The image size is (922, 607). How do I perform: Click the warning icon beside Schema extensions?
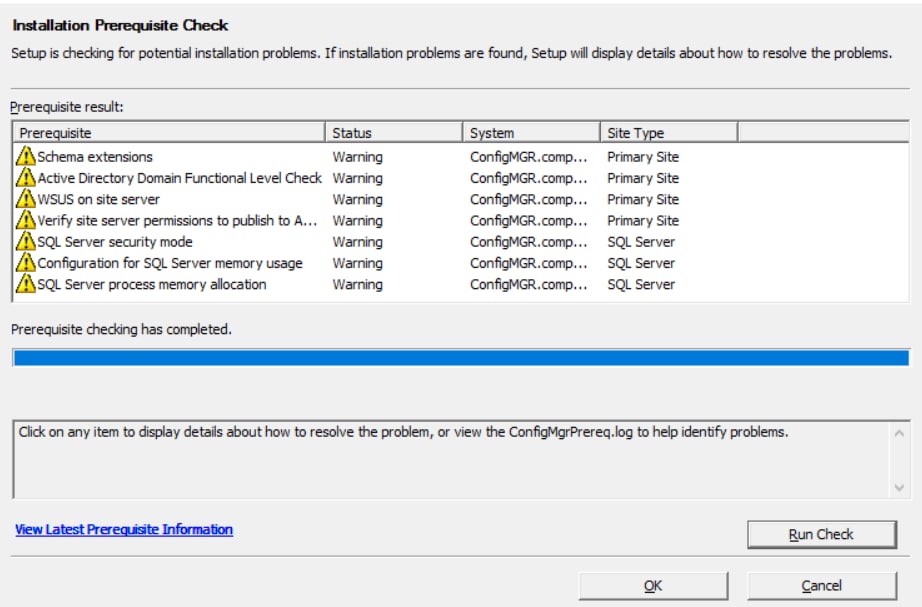point(25,156)
